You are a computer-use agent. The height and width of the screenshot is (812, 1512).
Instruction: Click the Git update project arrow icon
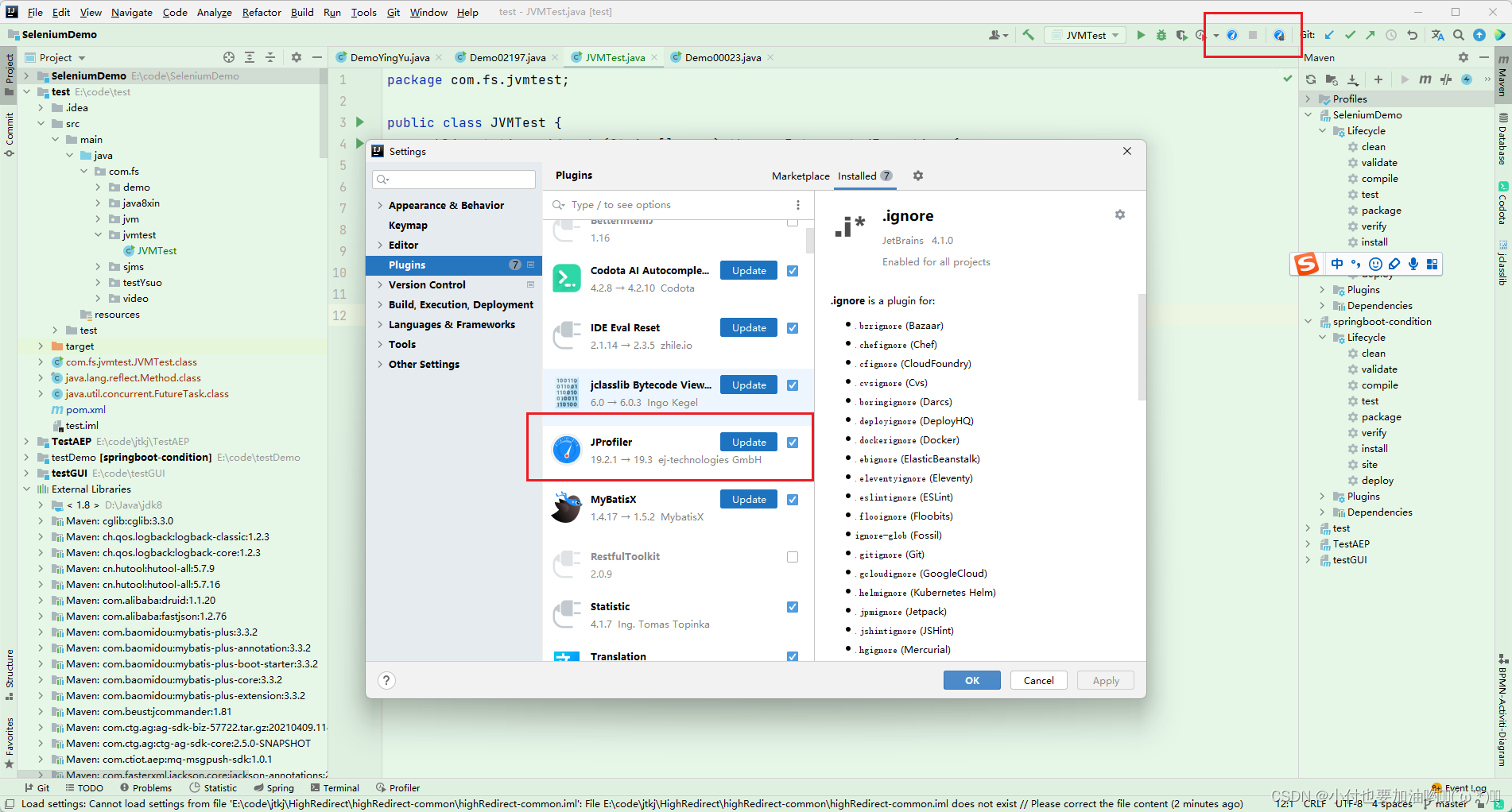1329,35
